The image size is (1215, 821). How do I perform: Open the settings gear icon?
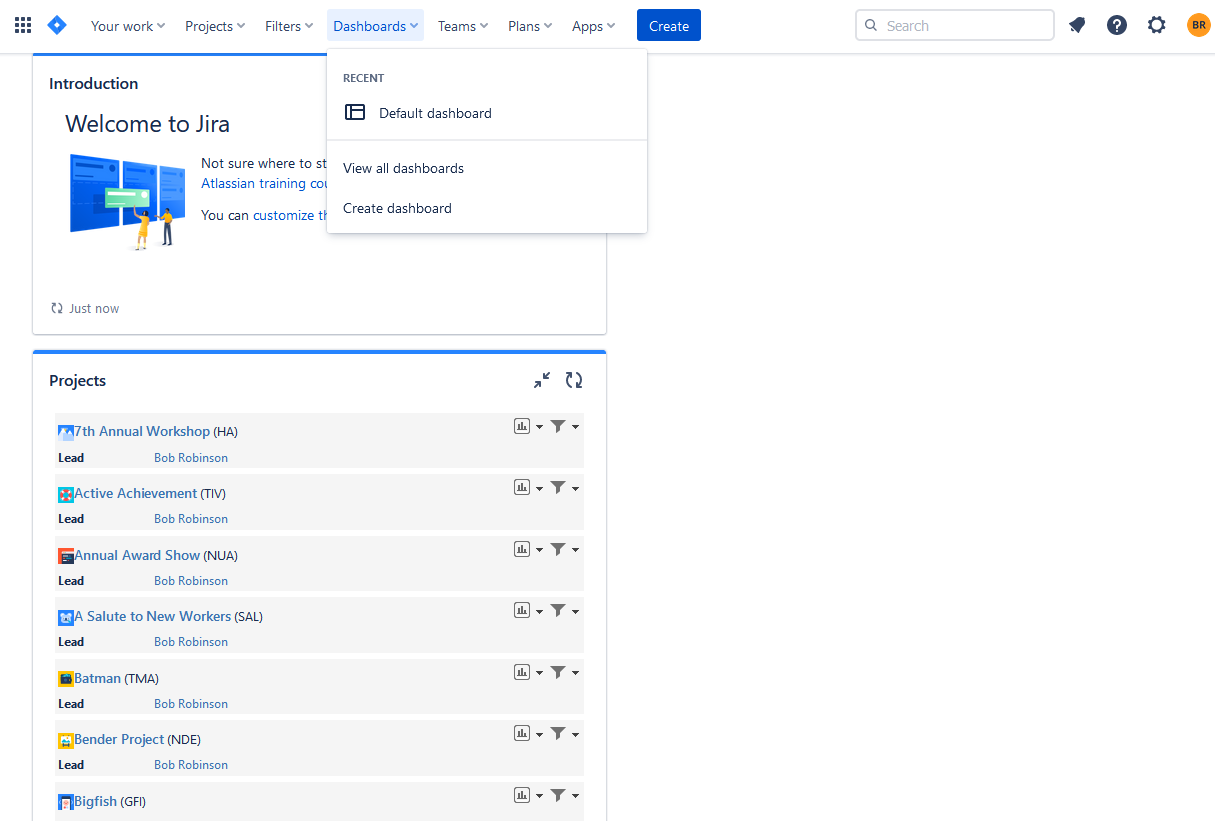click(x=1157, y=26)
